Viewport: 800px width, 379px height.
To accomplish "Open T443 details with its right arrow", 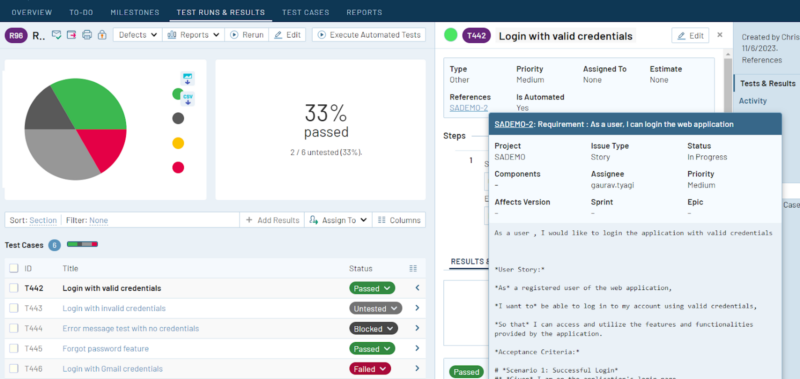I will point(417,308).
